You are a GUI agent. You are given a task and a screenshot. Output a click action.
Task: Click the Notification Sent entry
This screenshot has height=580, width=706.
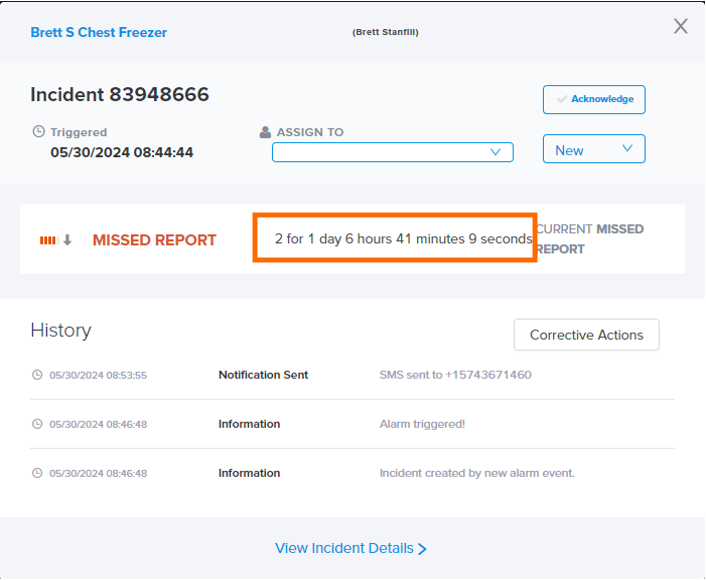pos(263,375)
